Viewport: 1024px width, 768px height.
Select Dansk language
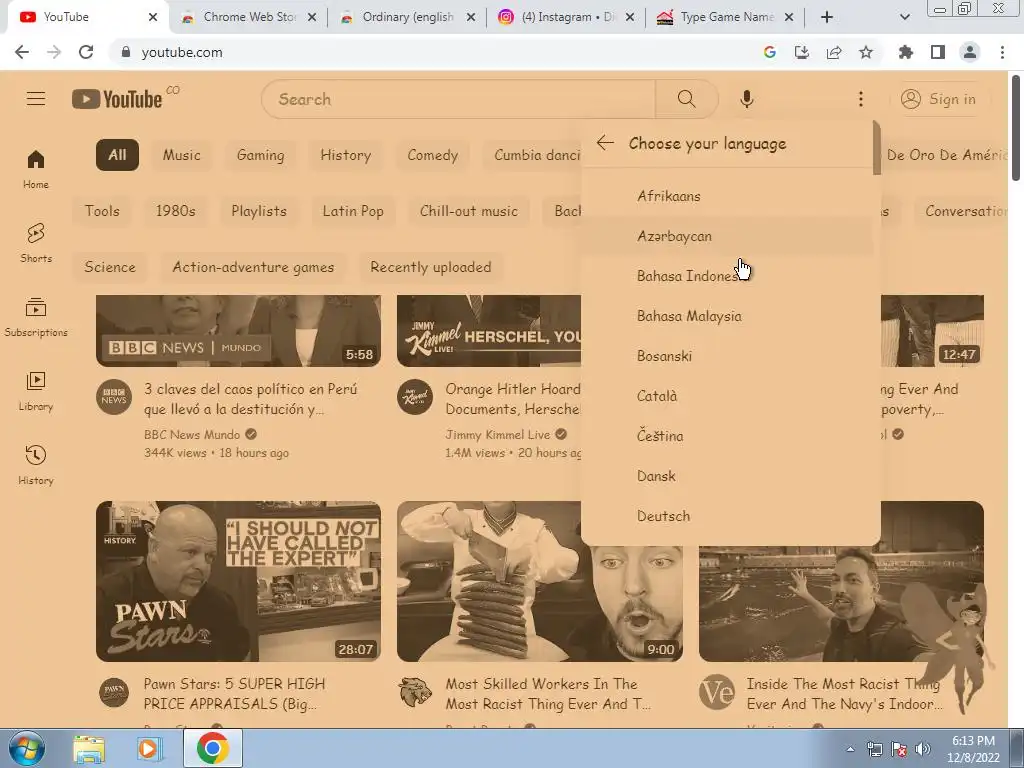coord(727,475)
